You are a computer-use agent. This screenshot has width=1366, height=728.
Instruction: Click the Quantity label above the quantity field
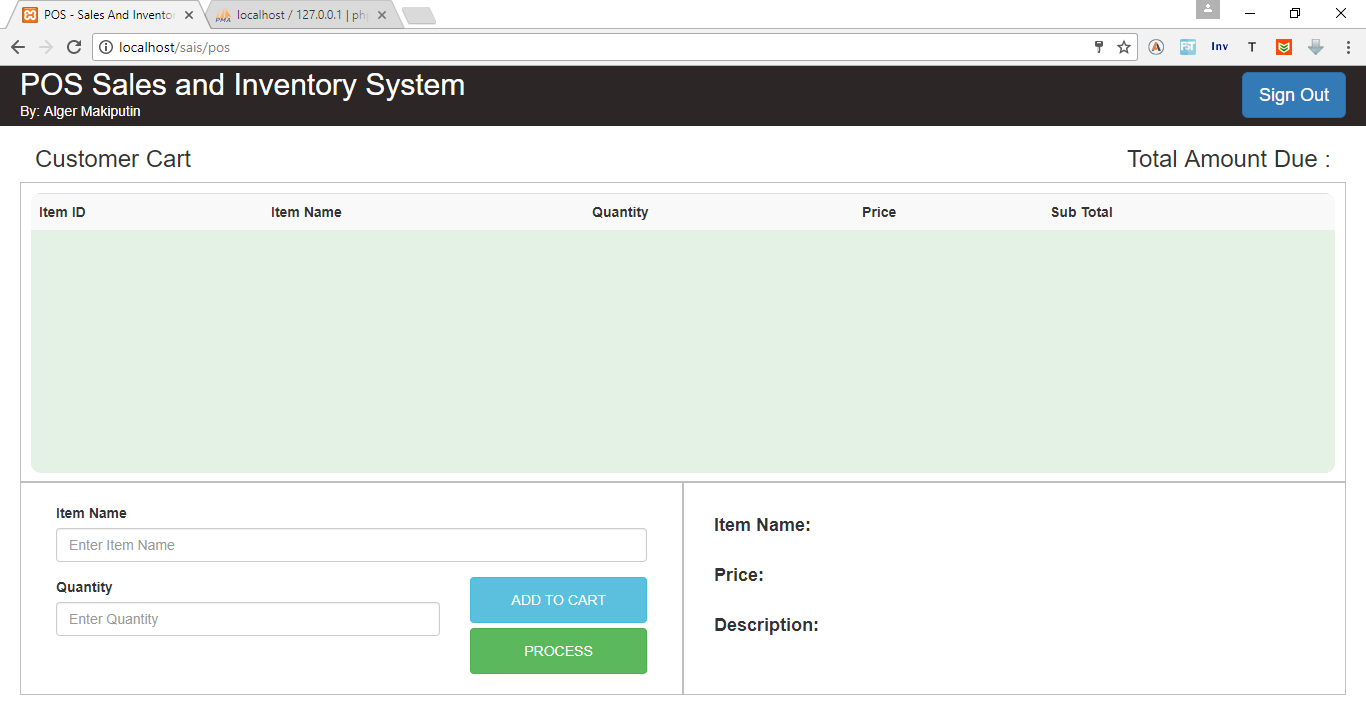(84, 587)
